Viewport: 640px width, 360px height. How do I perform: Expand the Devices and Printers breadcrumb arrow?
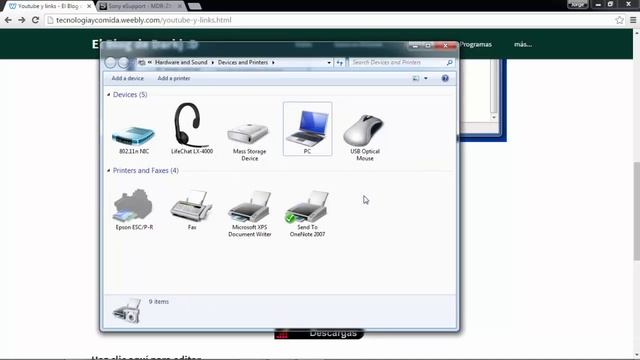[273, 62]
